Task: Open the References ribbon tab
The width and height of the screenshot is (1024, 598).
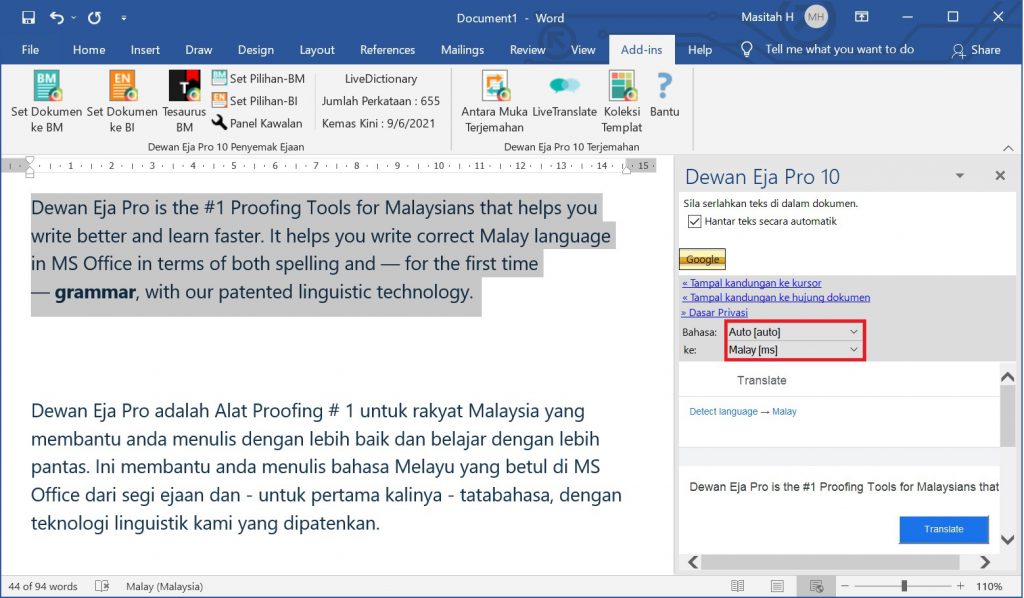Action: pyautogui.click(x=387, y=50)
